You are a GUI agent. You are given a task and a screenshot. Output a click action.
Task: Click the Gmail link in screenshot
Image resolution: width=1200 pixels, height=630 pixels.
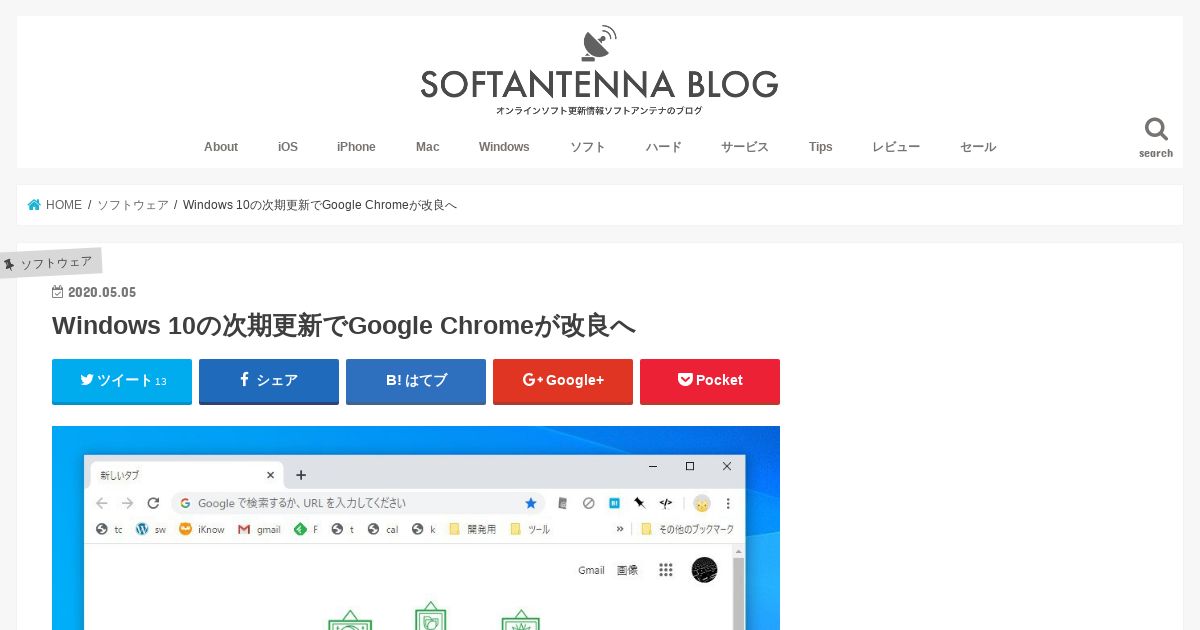coord(591,570)
